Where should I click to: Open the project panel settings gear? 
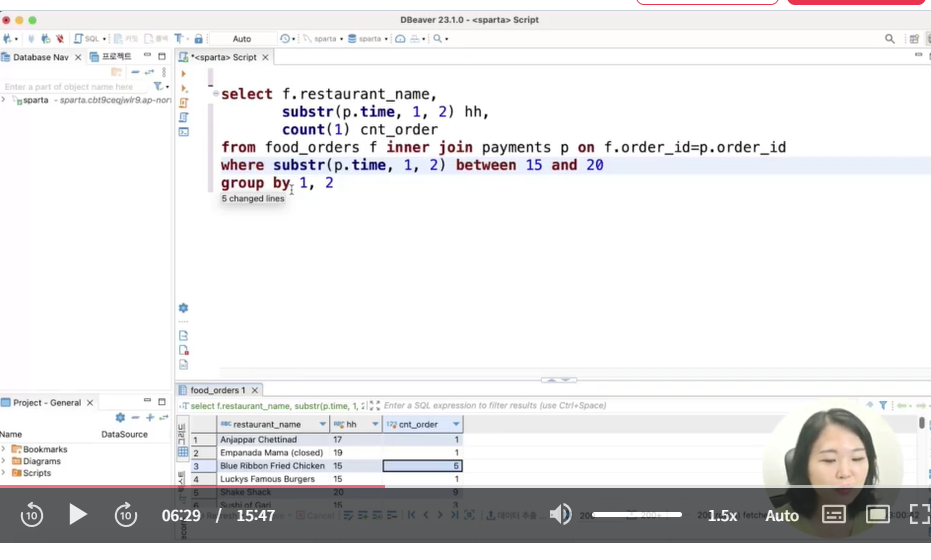120,417
